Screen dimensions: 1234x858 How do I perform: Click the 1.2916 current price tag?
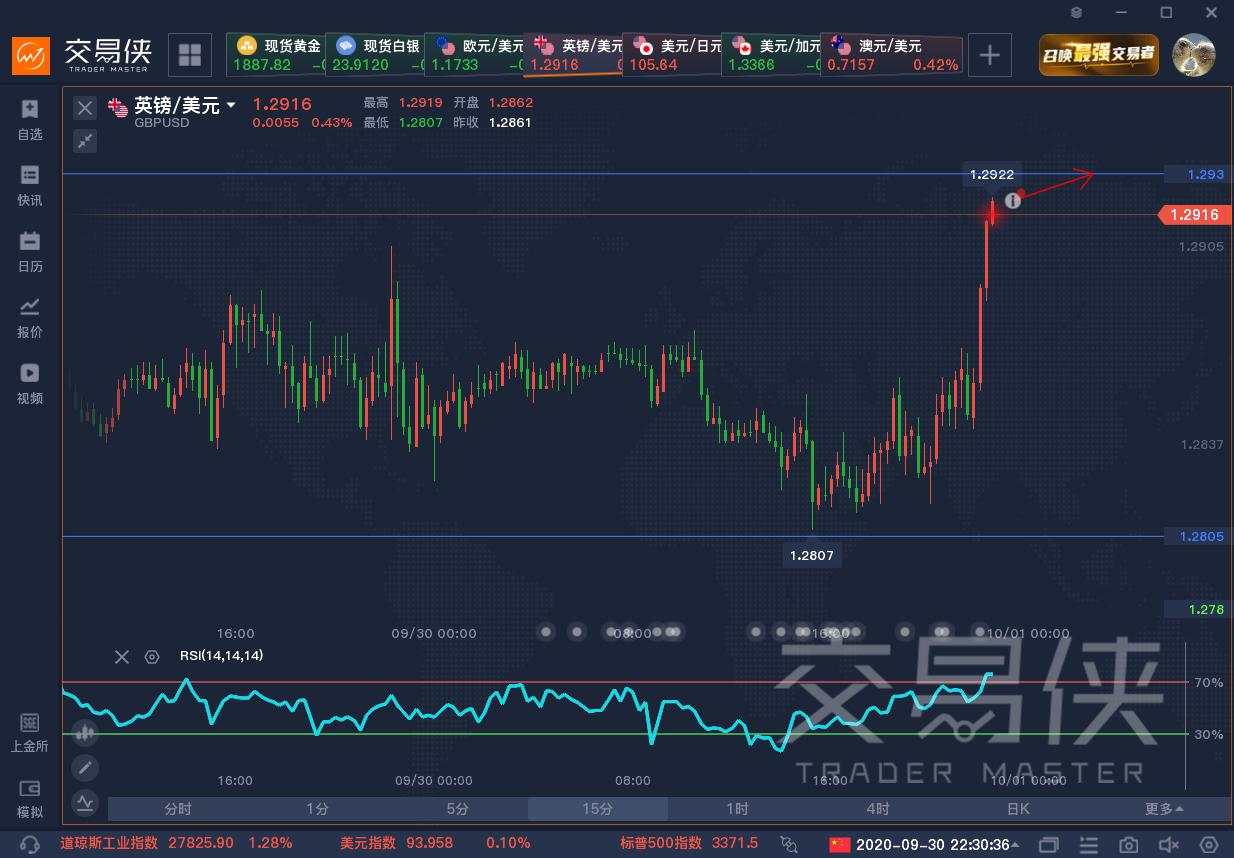coord(1194,214)
